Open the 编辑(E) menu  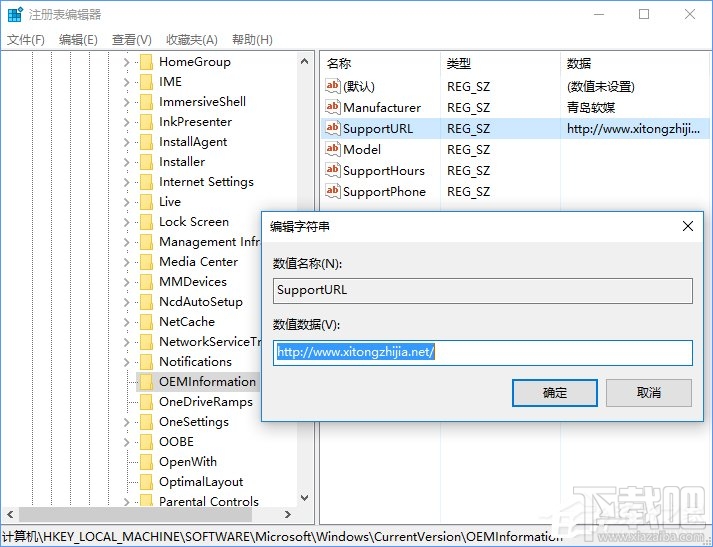[x=78, y=40]
